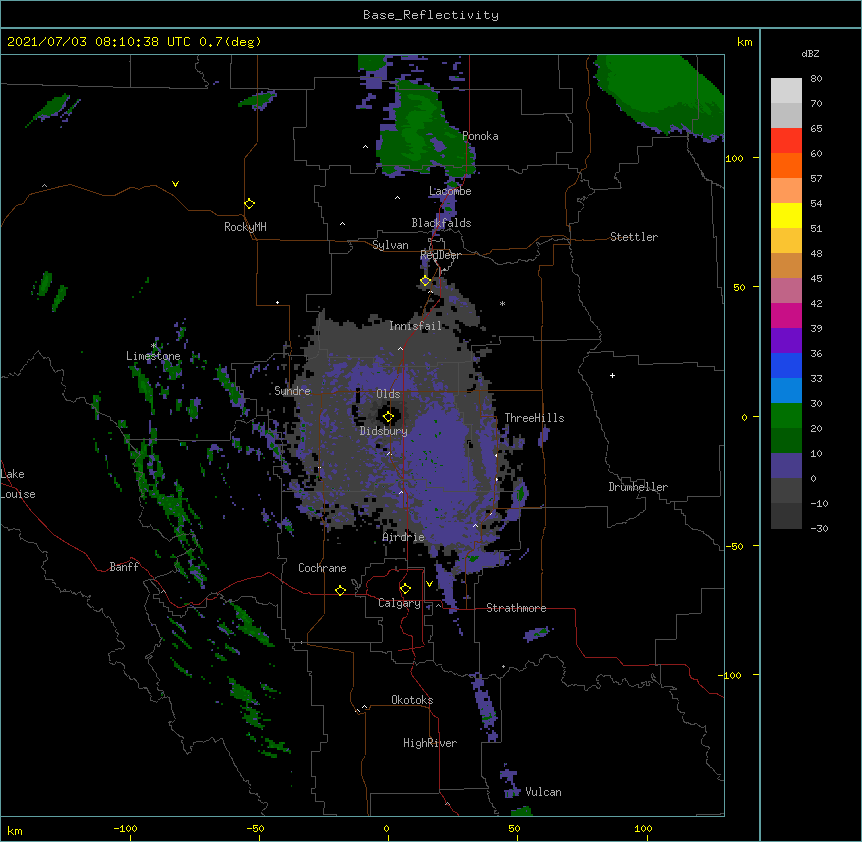Click the 100 tick label on bottom axis
Viewport: 862px width, 842px height.
643,828
